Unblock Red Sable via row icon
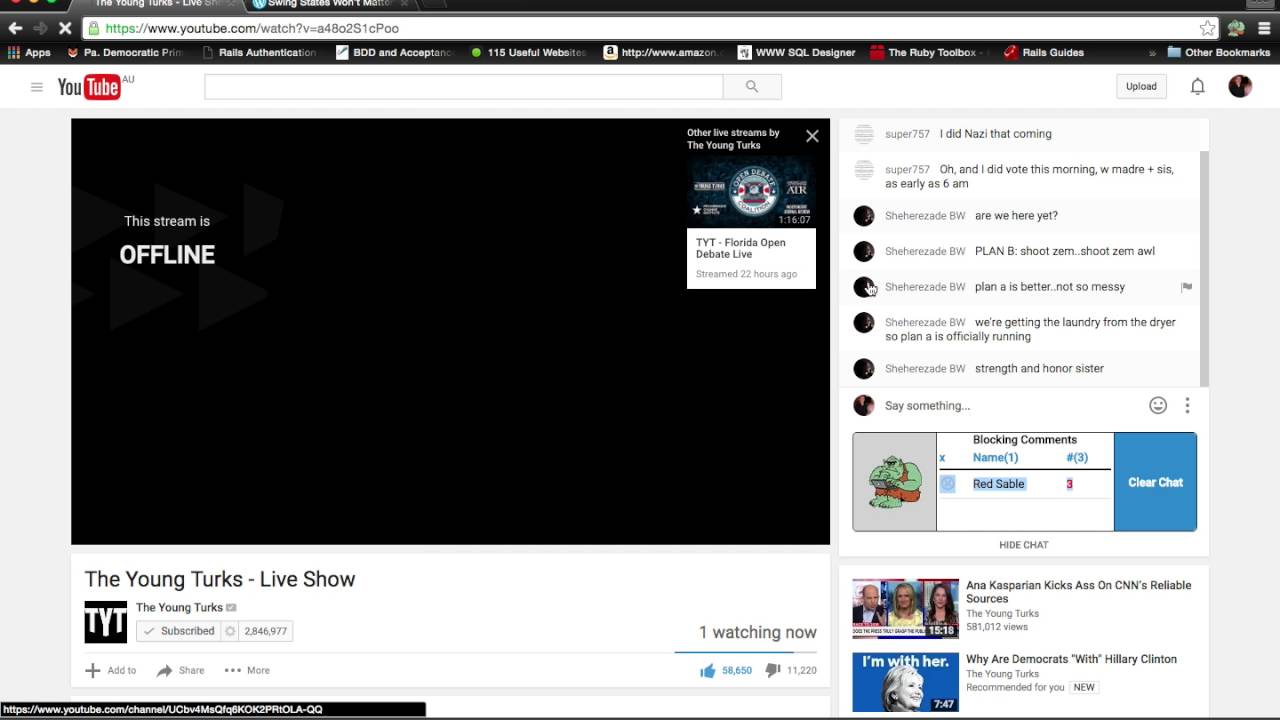The height and width of the screenshot is (720, 1280). (x=948, y=484)
